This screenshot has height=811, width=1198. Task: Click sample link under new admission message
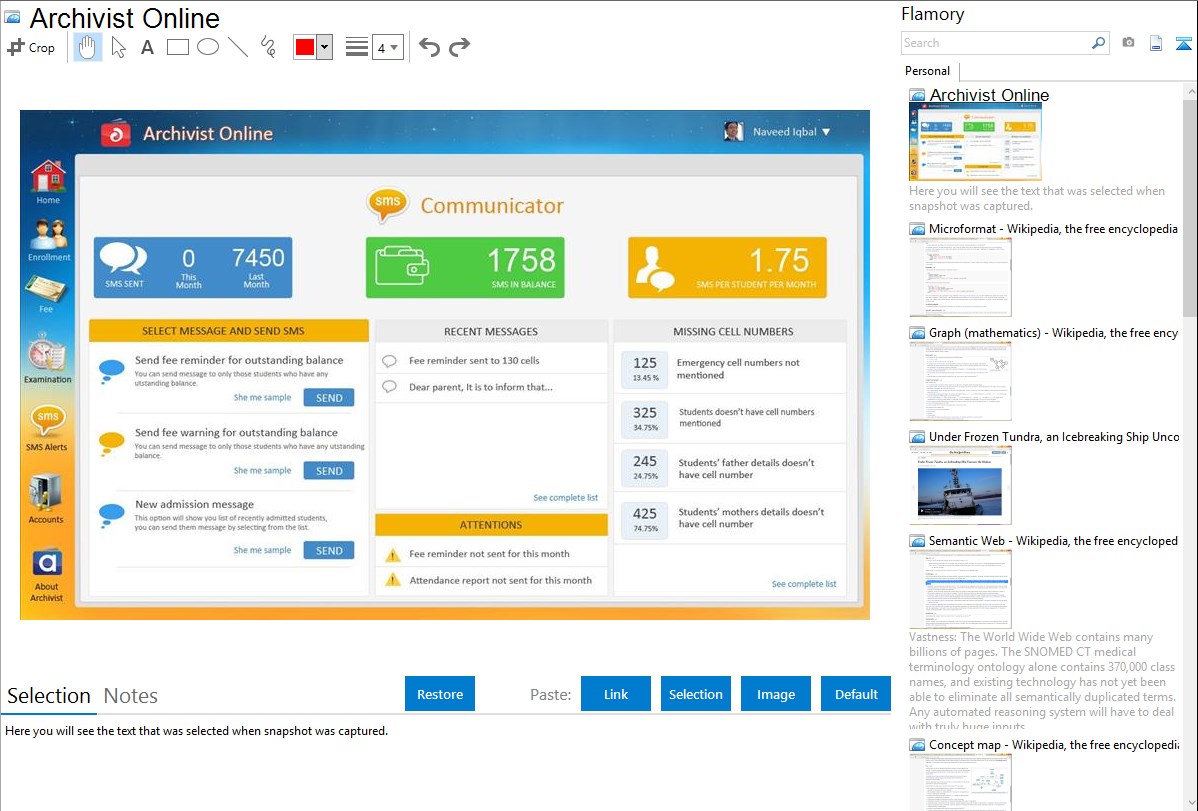(262, 550)
